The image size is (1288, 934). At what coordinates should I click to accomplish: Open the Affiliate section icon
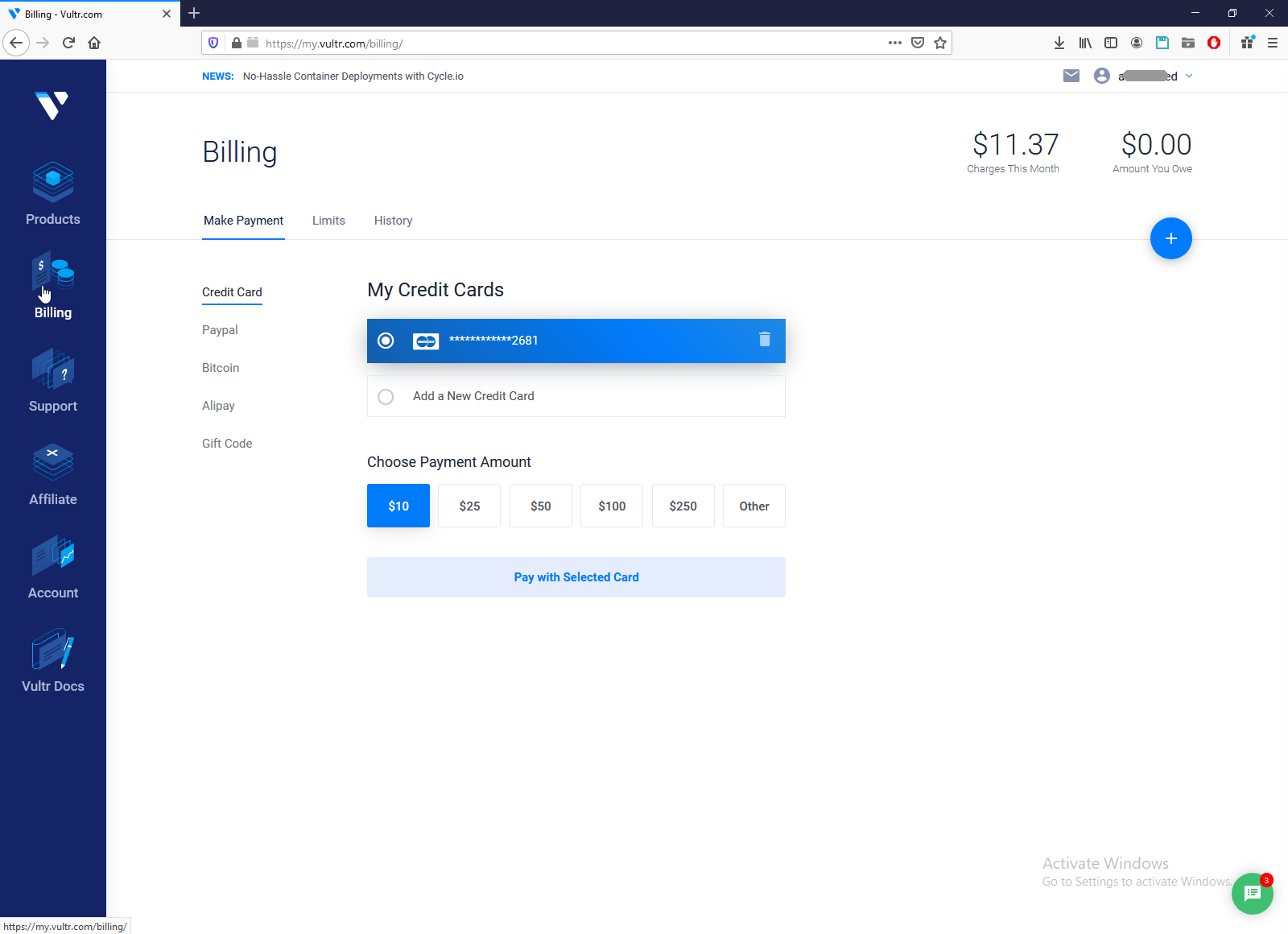[53, 463]
